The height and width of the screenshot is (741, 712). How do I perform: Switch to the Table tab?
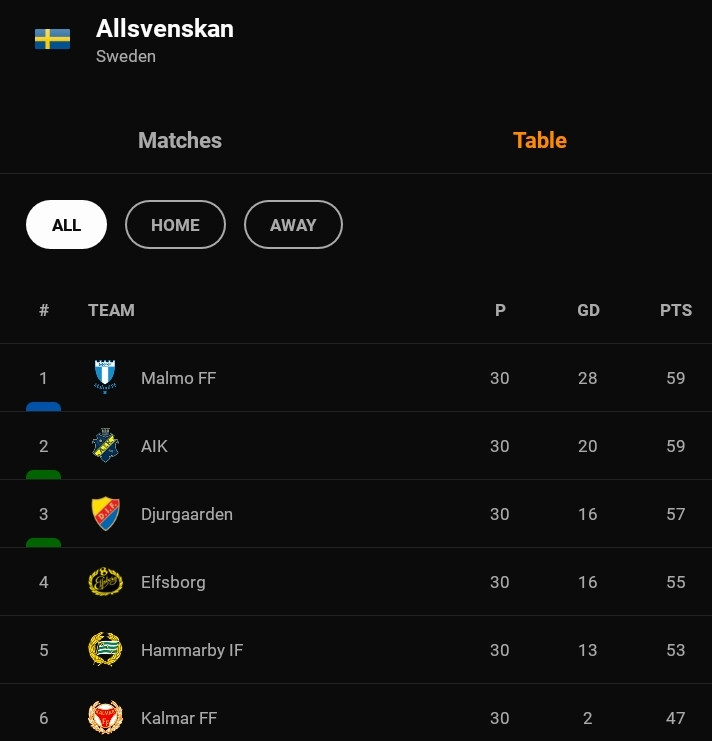540,140
